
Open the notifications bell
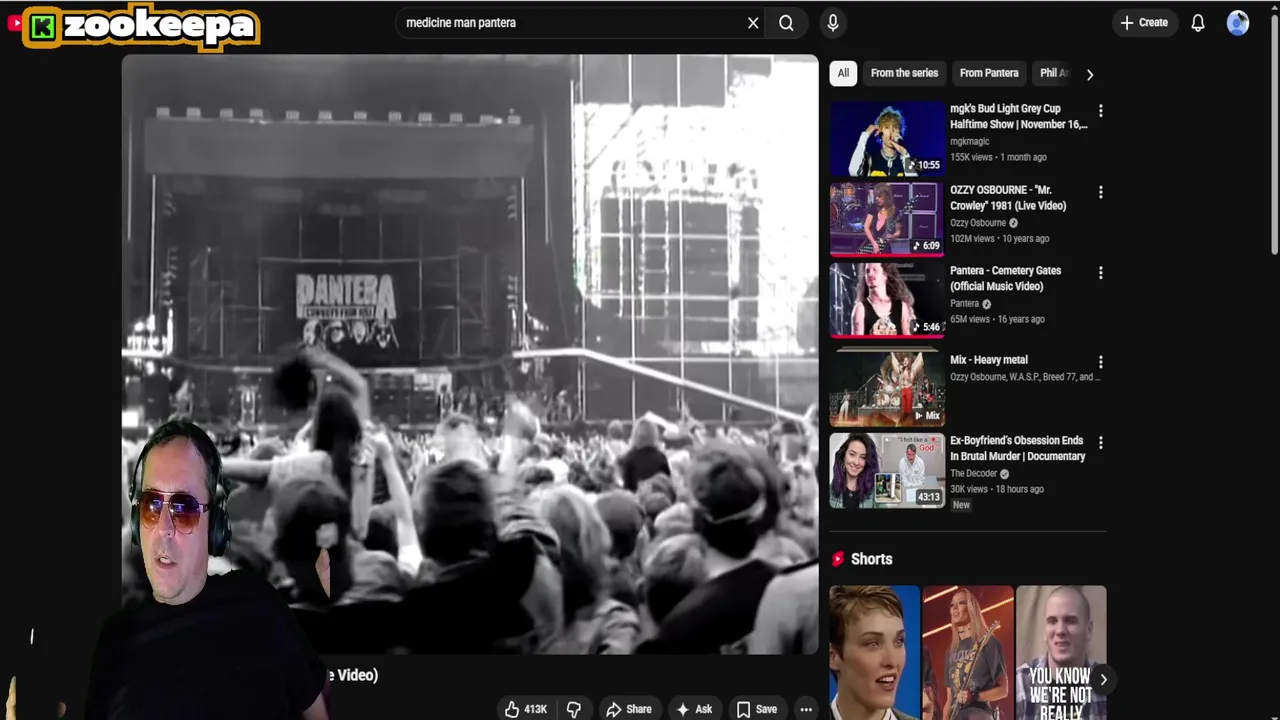(x=1197, y=23)
